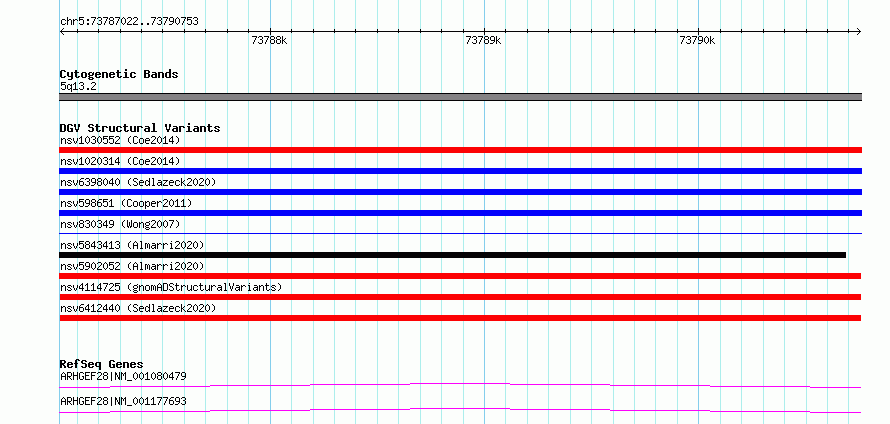Click the Cytogenetic Bands track heading

click(119, 74)
